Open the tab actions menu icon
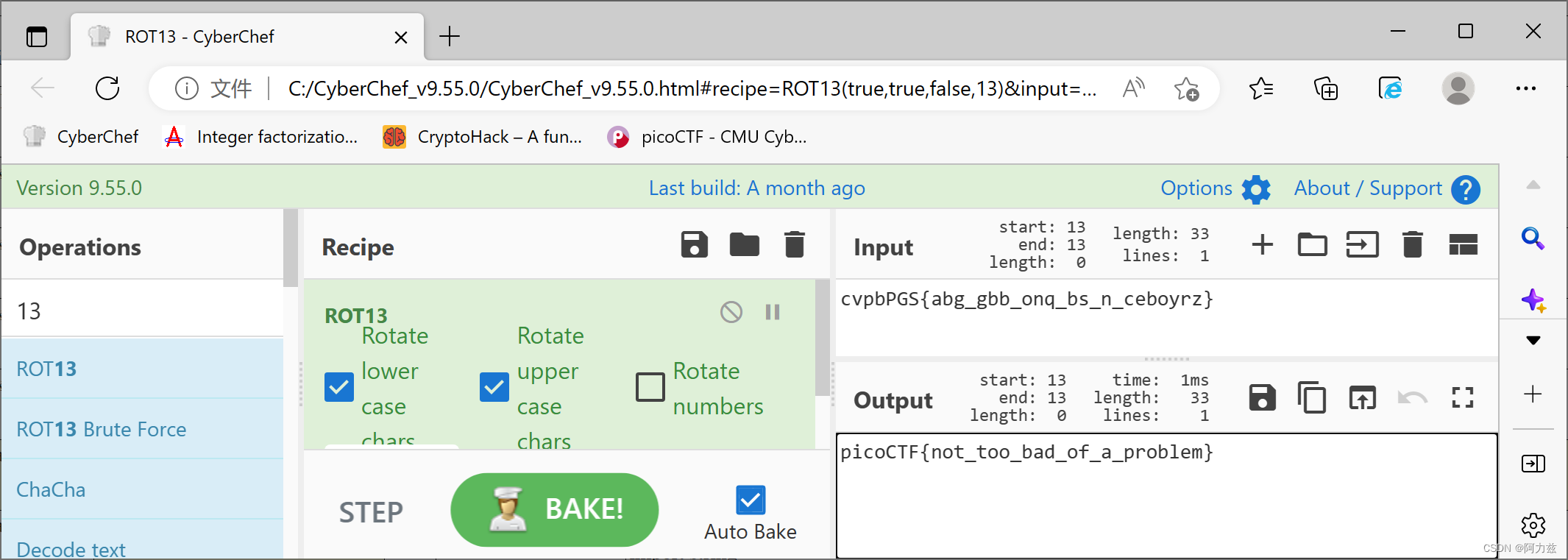 [x=36, y=36]
